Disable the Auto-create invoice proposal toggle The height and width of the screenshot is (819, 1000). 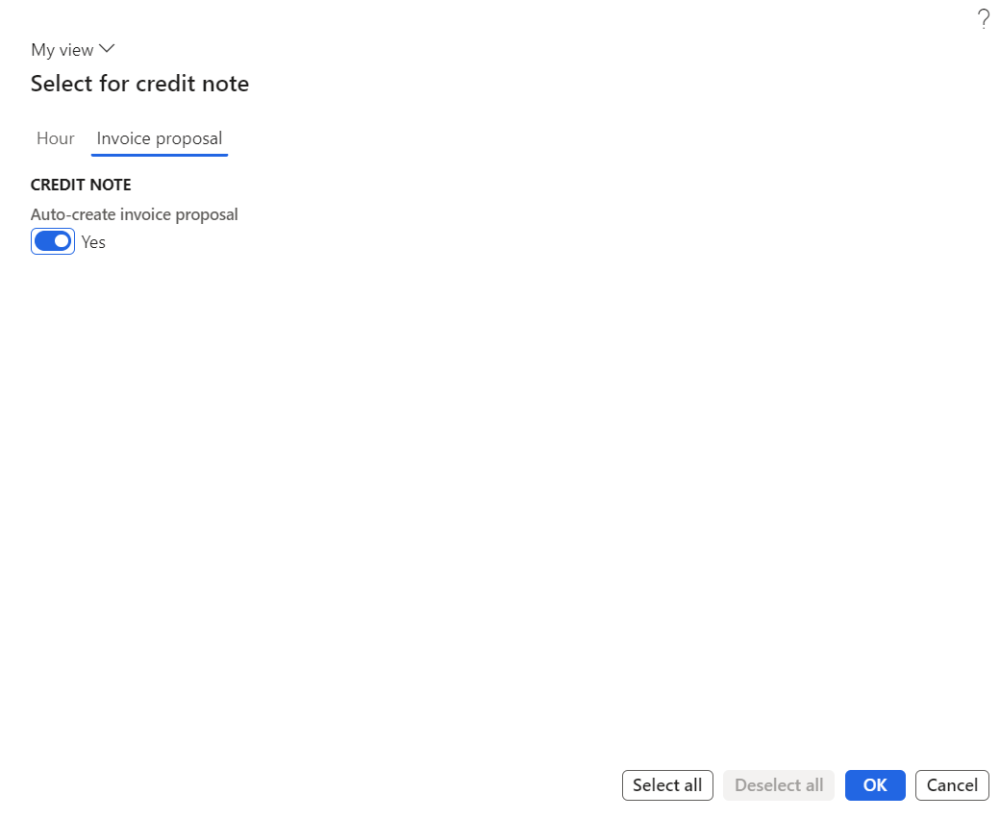coord(53,242)
